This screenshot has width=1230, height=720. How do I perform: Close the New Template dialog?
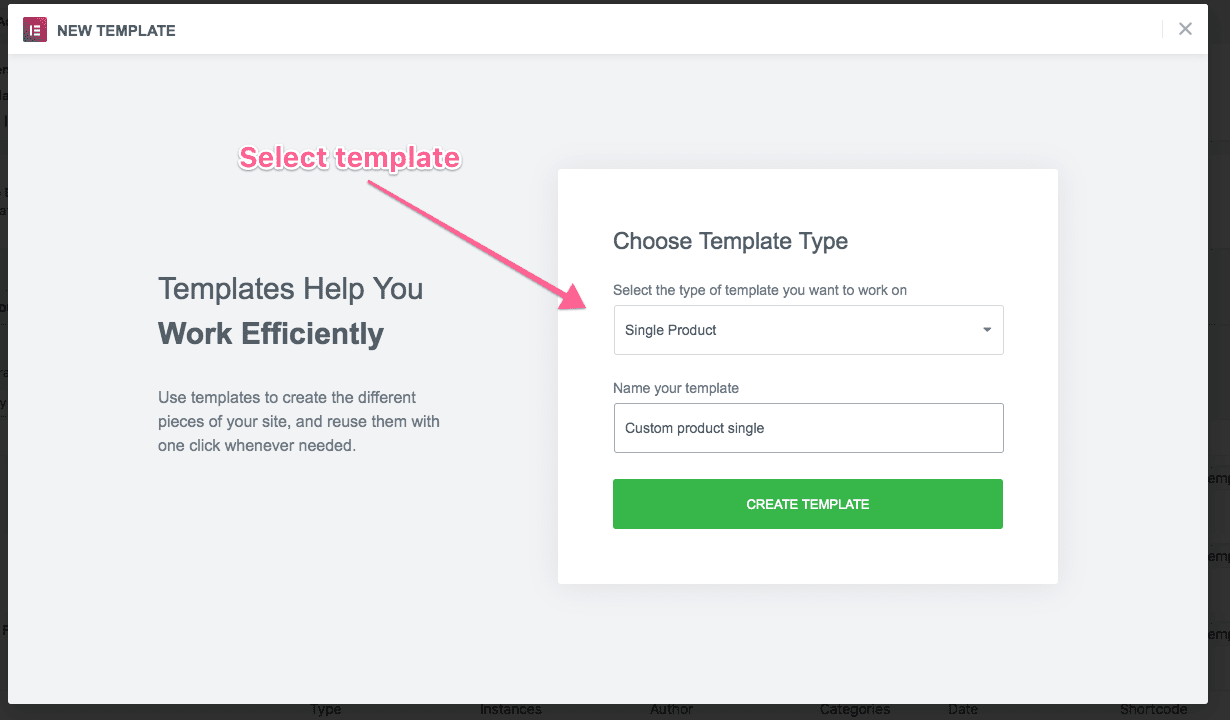[1185, 29]
